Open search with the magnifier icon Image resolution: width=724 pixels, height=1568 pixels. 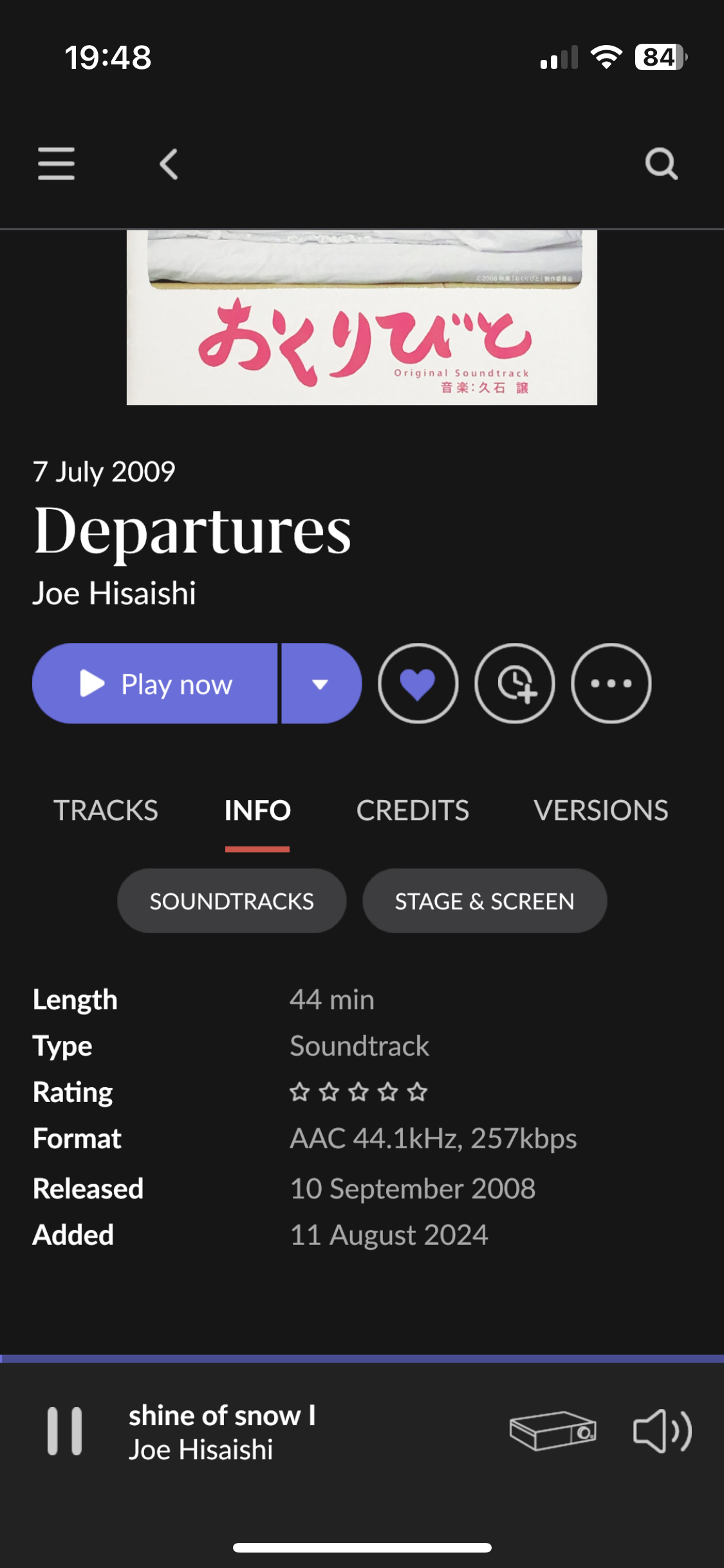pyautogui.click(x=661, y=163)
